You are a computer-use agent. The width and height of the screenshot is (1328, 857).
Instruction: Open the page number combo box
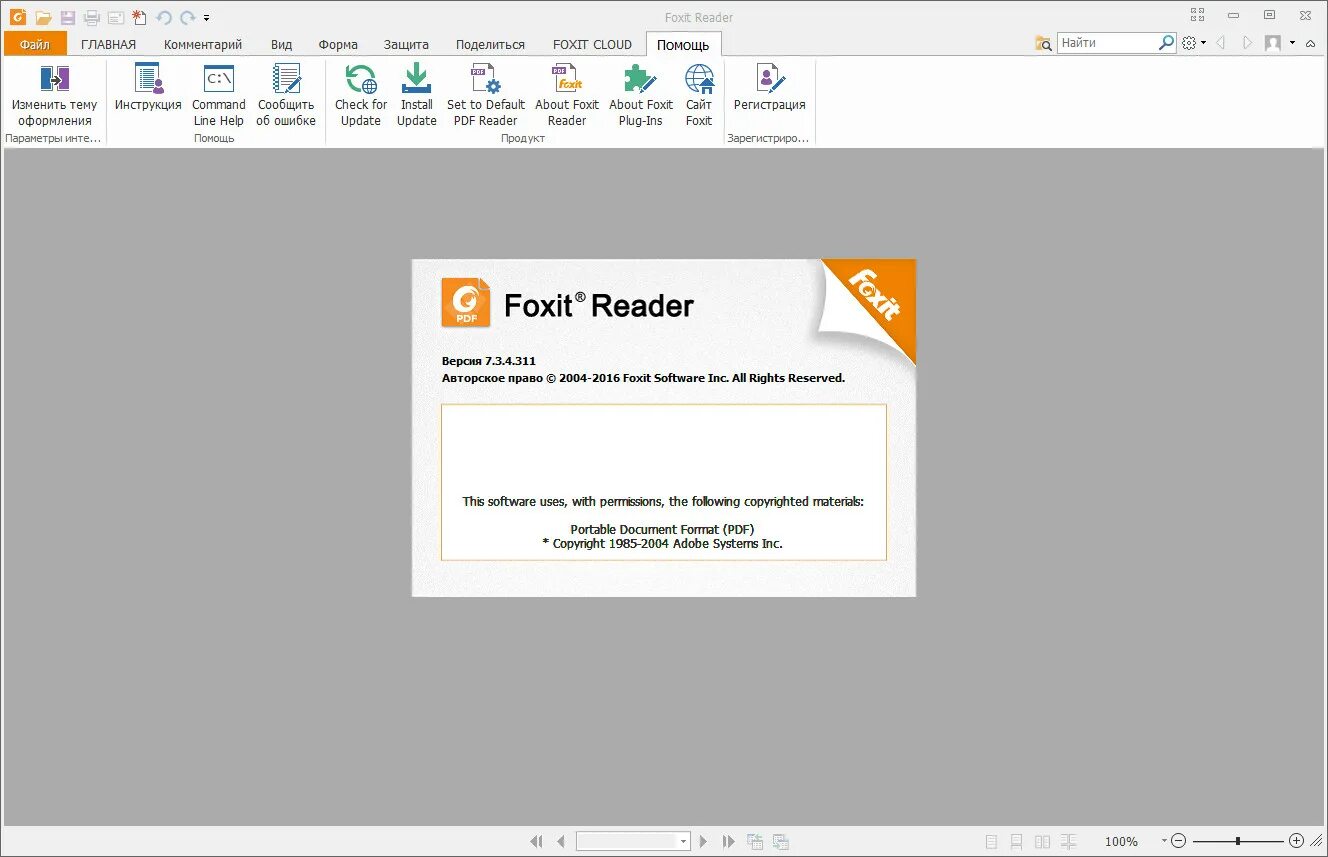(x=634, y=842)
